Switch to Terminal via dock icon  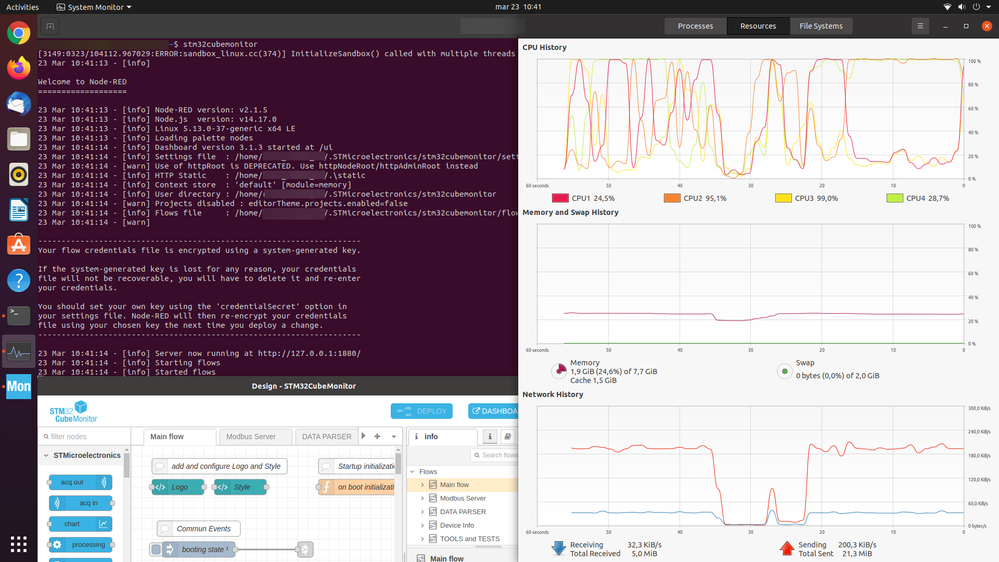pyautogui.click(x=18, y=315)
